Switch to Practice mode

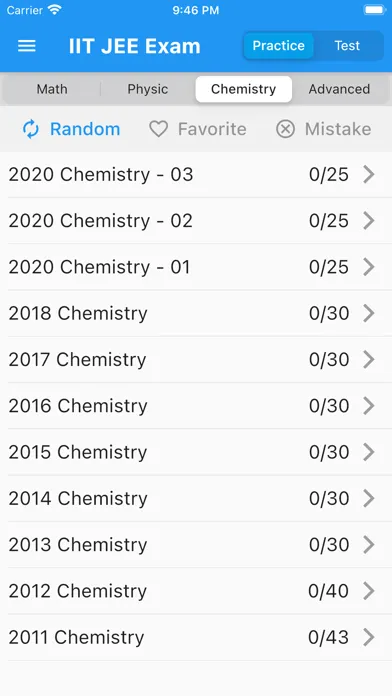tap(278, 46)
